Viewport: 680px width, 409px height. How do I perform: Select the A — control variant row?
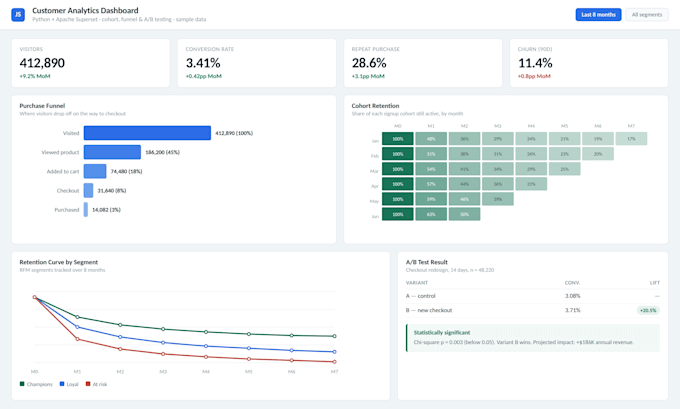click(533, 296)
